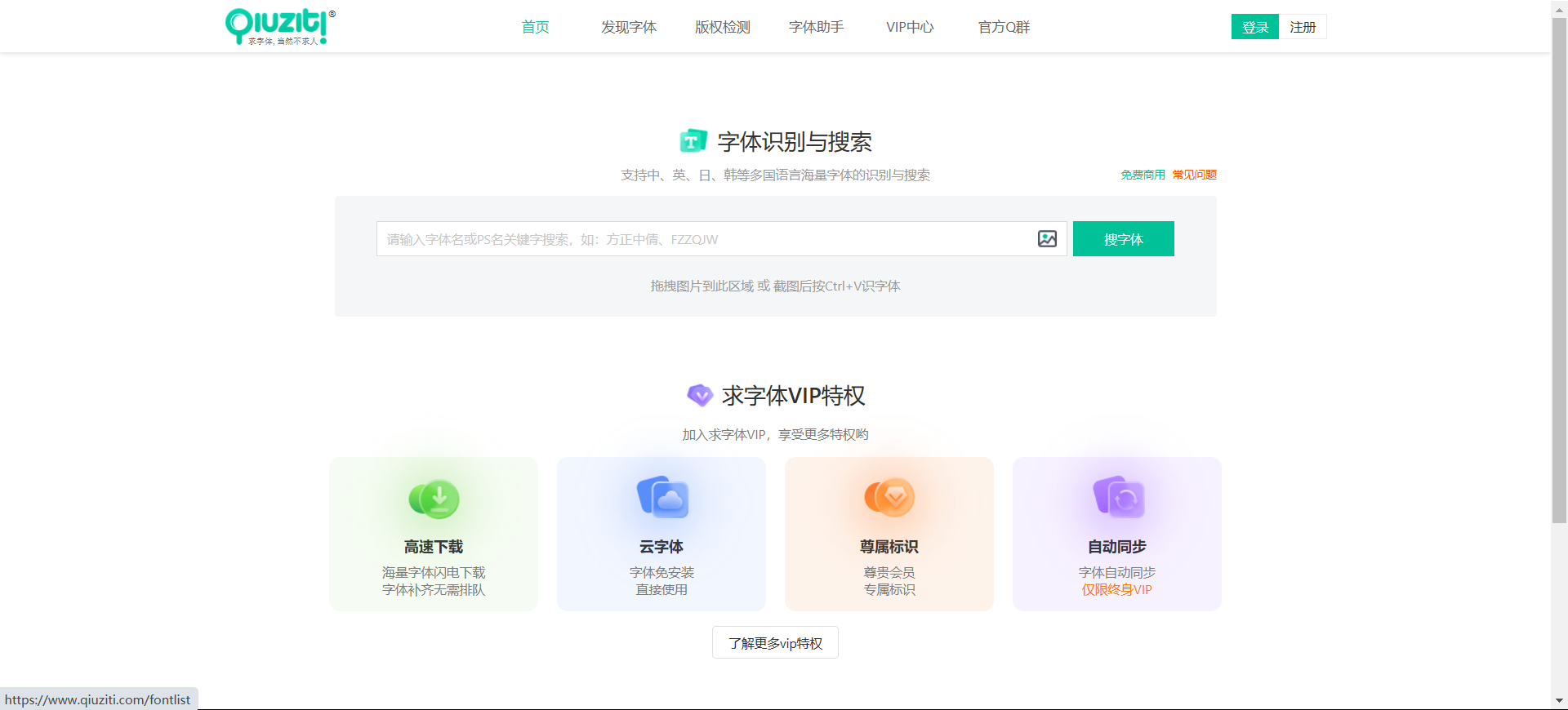Click the purple VIP diamond icon
This screenshot has height=710, width=1568.
click(x=700, y=396)
